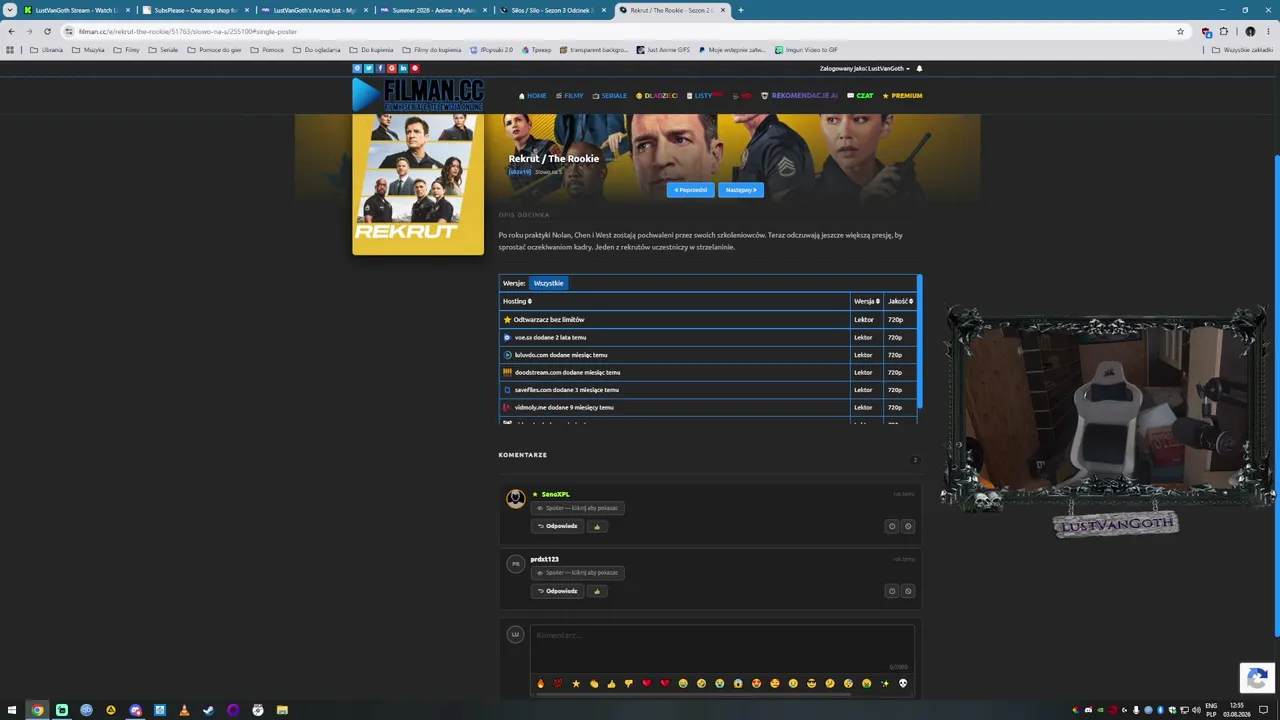Click SenoXPL's avatar picture
Image resolution: width=1280 pixels, height=720 pixels.
click(x=516, y=498)
